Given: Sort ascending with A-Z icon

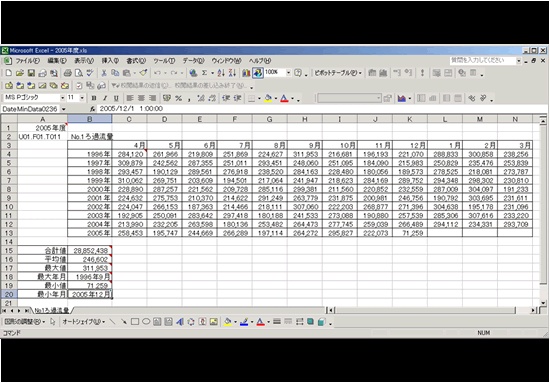Looking at the screenshot, I should click(x=221, y=73).
